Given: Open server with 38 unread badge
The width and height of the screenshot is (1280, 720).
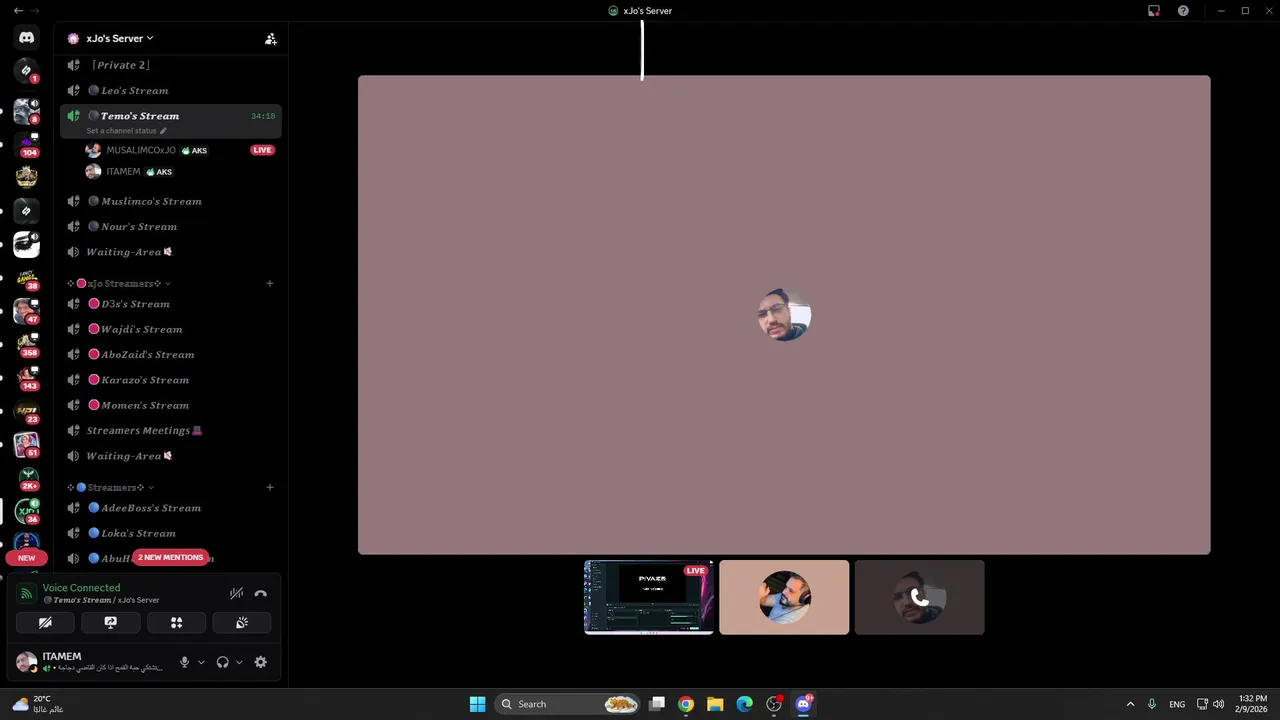Looking at the screenshot, I should coord(27,277).
